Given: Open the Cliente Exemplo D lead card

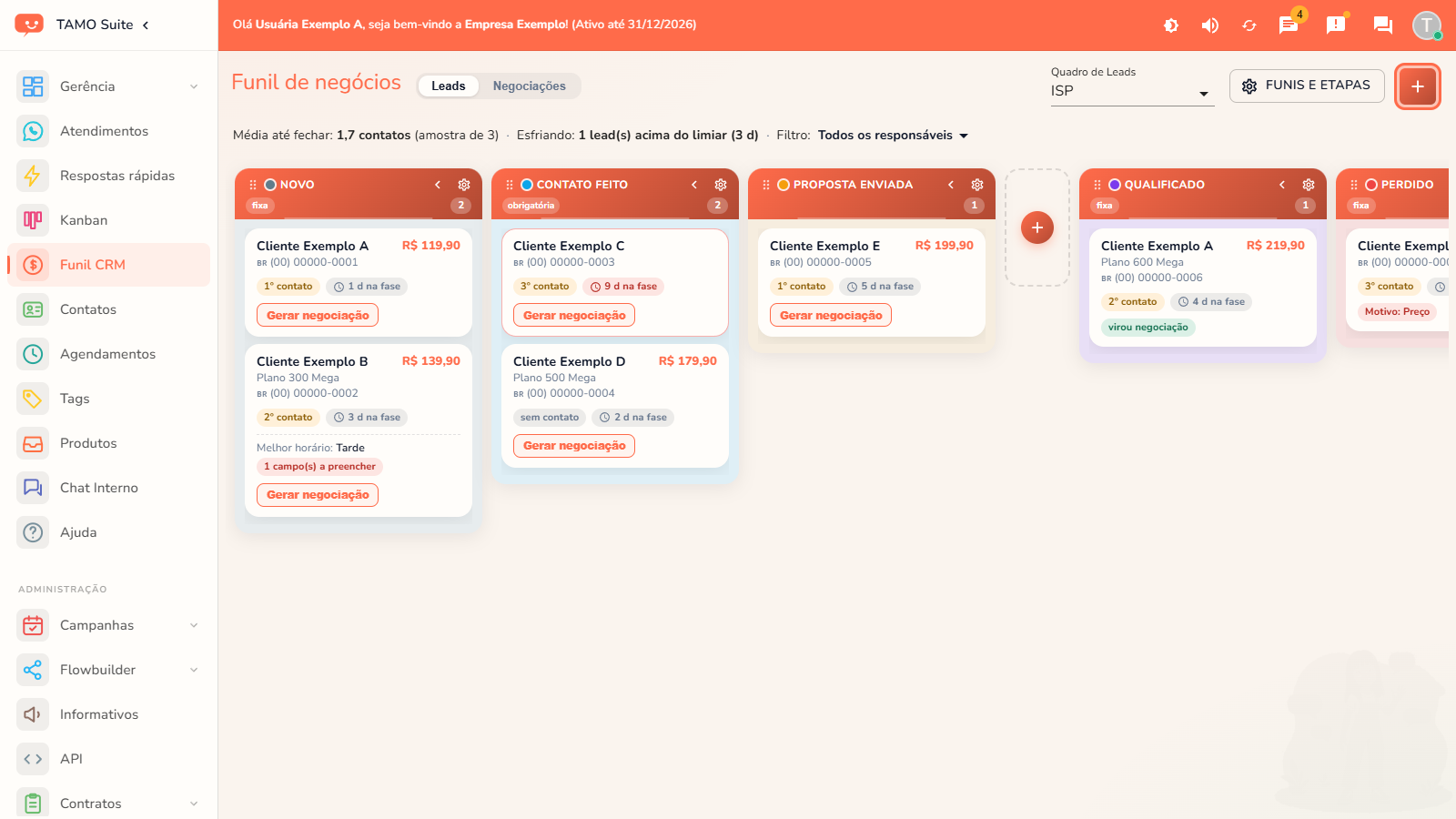Looking at the screenshot, I should (615, 406).
